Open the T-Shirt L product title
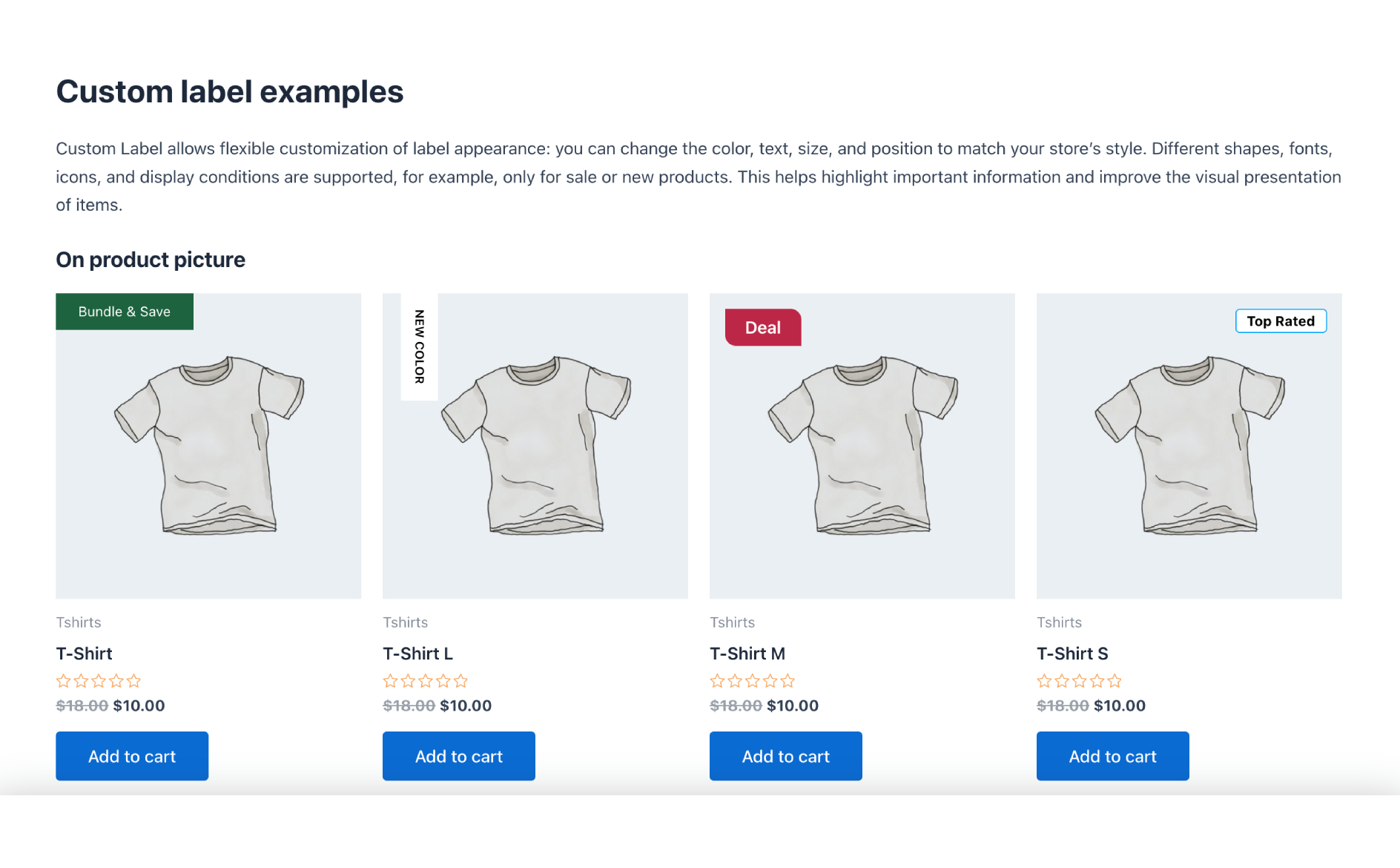The height and width of the screenshot is (868, 1400). 418,654
